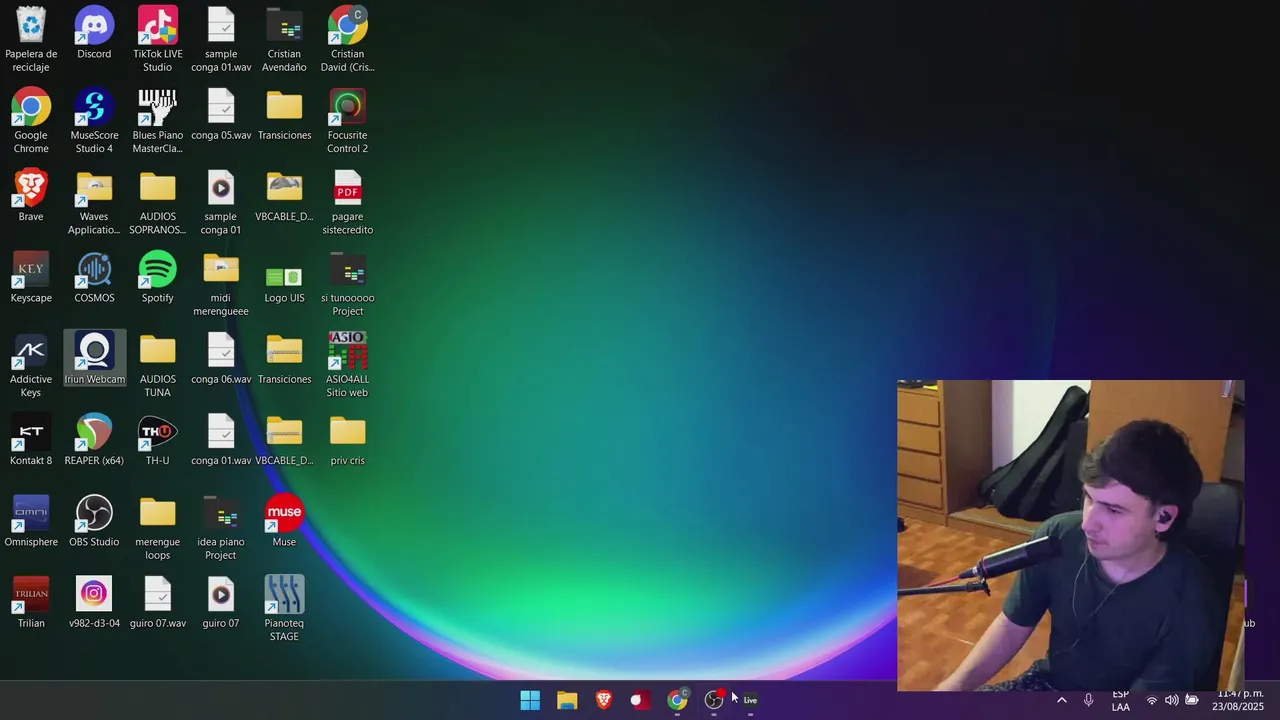
Task: Click the Brave desktop shortcut
Action: [31, 196]
